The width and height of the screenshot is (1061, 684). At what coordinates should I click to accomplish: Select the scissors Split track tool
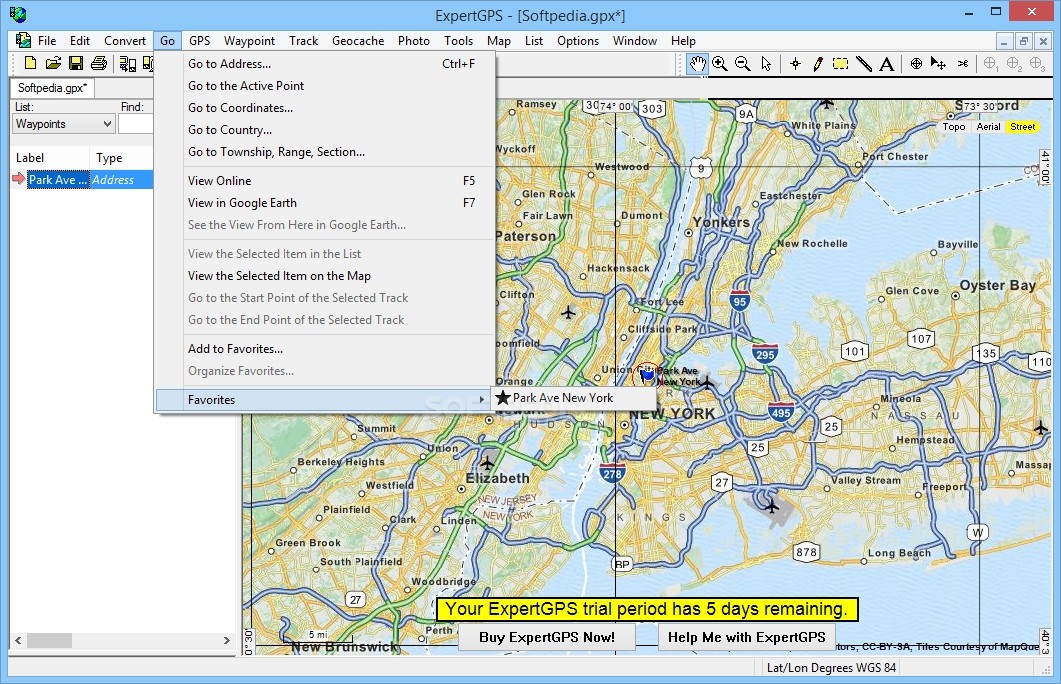(x=963, y=64)
